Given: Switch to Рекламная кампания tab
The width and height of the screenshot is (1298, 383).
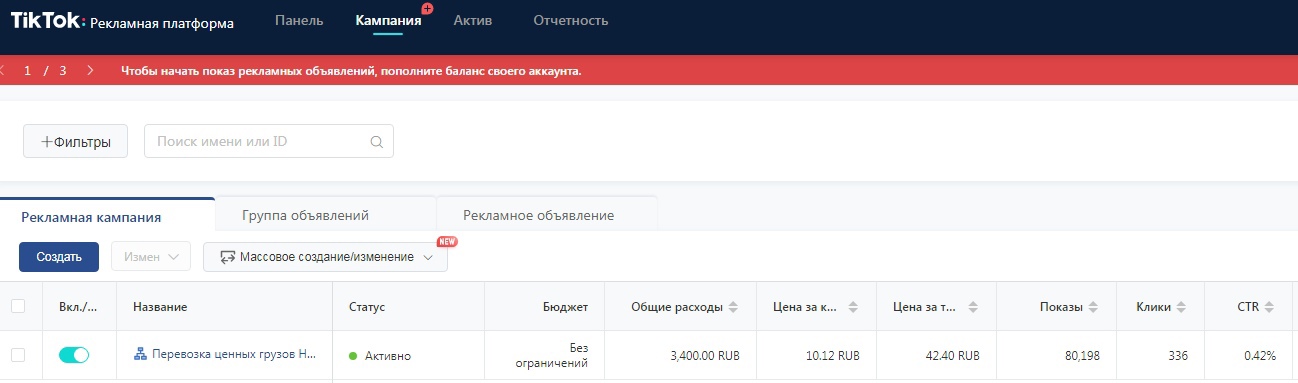Looking at the screenshot, I should point(107,215).
